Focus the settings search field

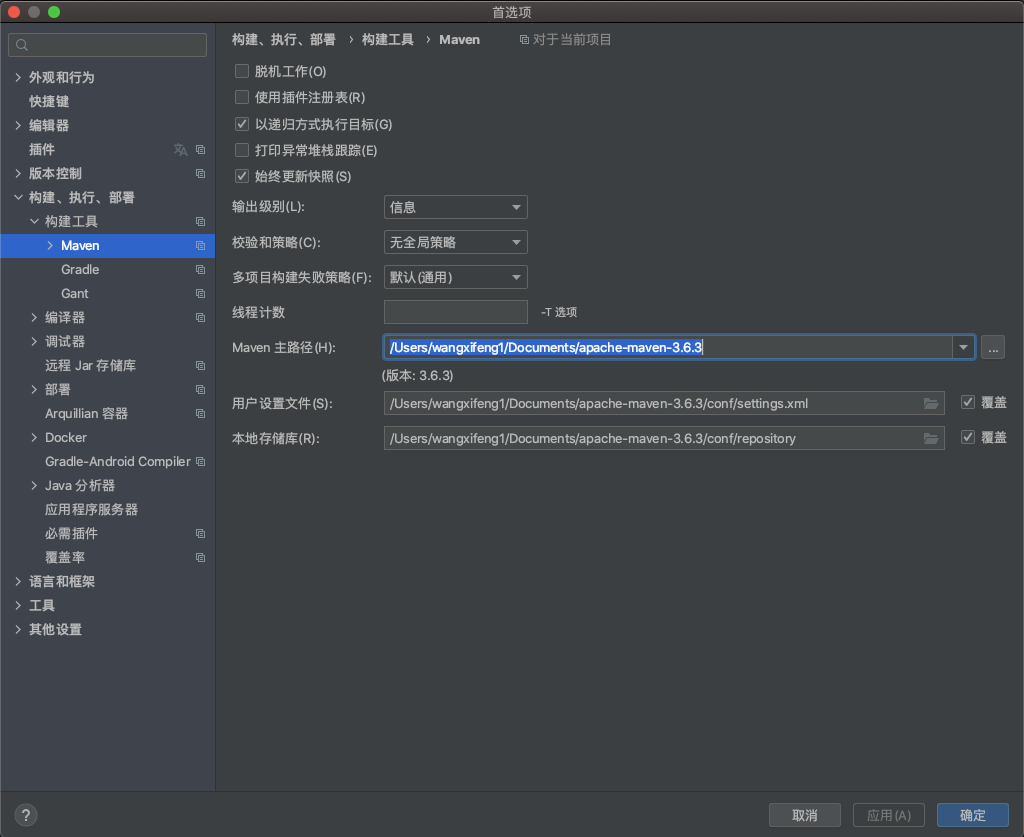coord(107,45)
